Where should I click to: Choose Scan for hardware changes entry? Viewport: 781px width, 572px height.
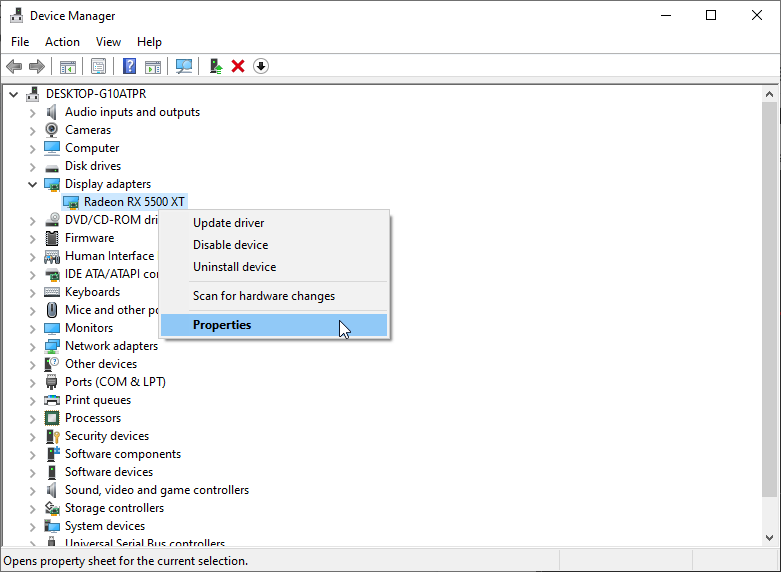pyautogui.click(x=274, y=296)
